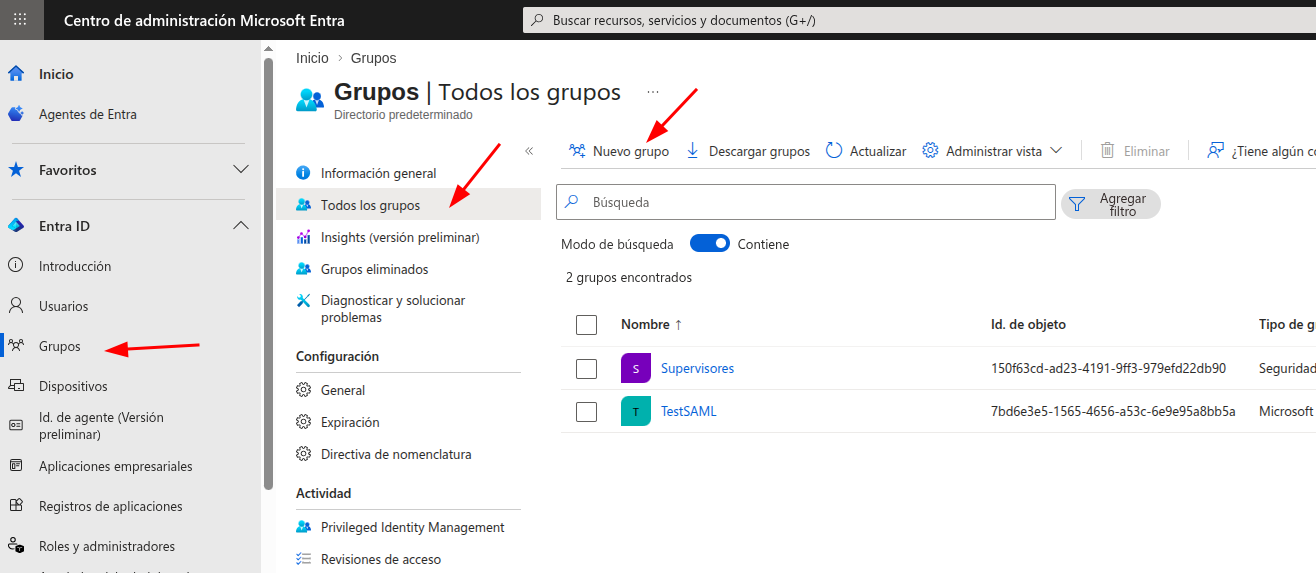Screen dimensions: 1316x573
Task: Click object ID 7bd6e3e5-1565-4656-a53c-6e9e95a8bb5a
Action: click(1113, 411)
